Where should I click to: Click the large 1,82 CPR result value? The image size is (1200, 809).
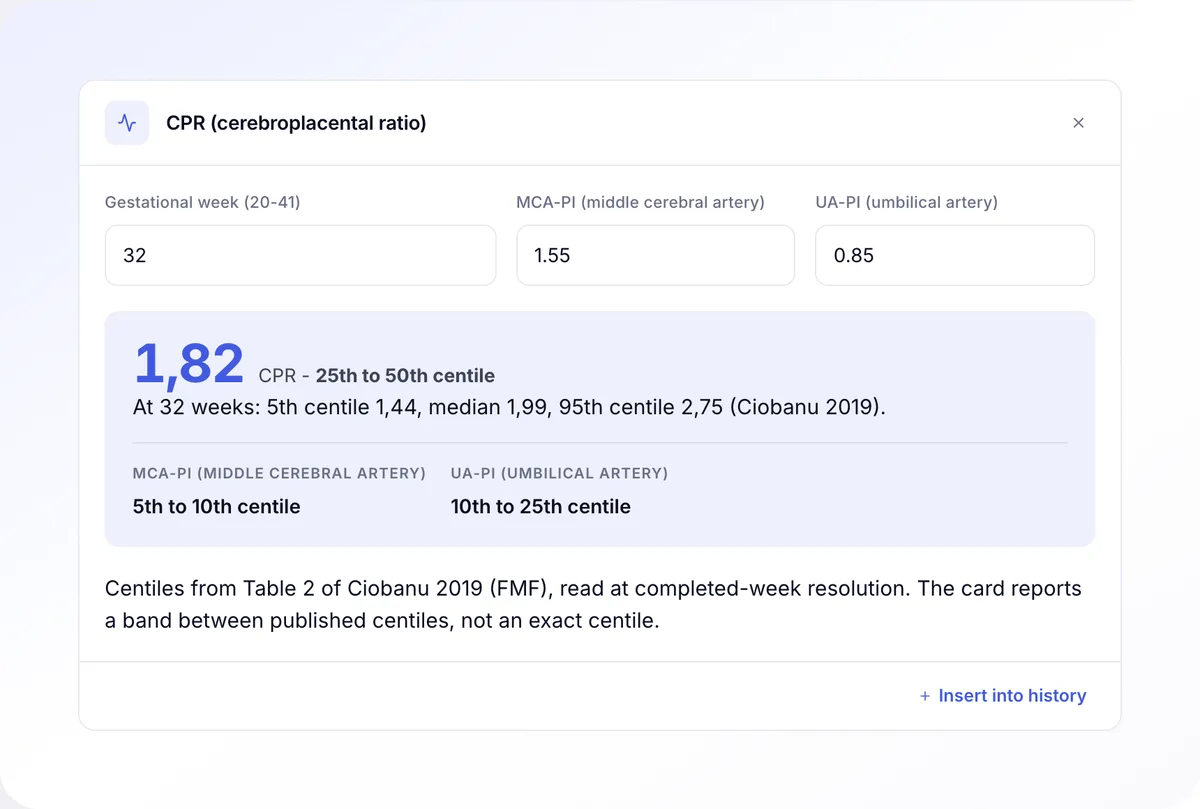tap(189, 364)
